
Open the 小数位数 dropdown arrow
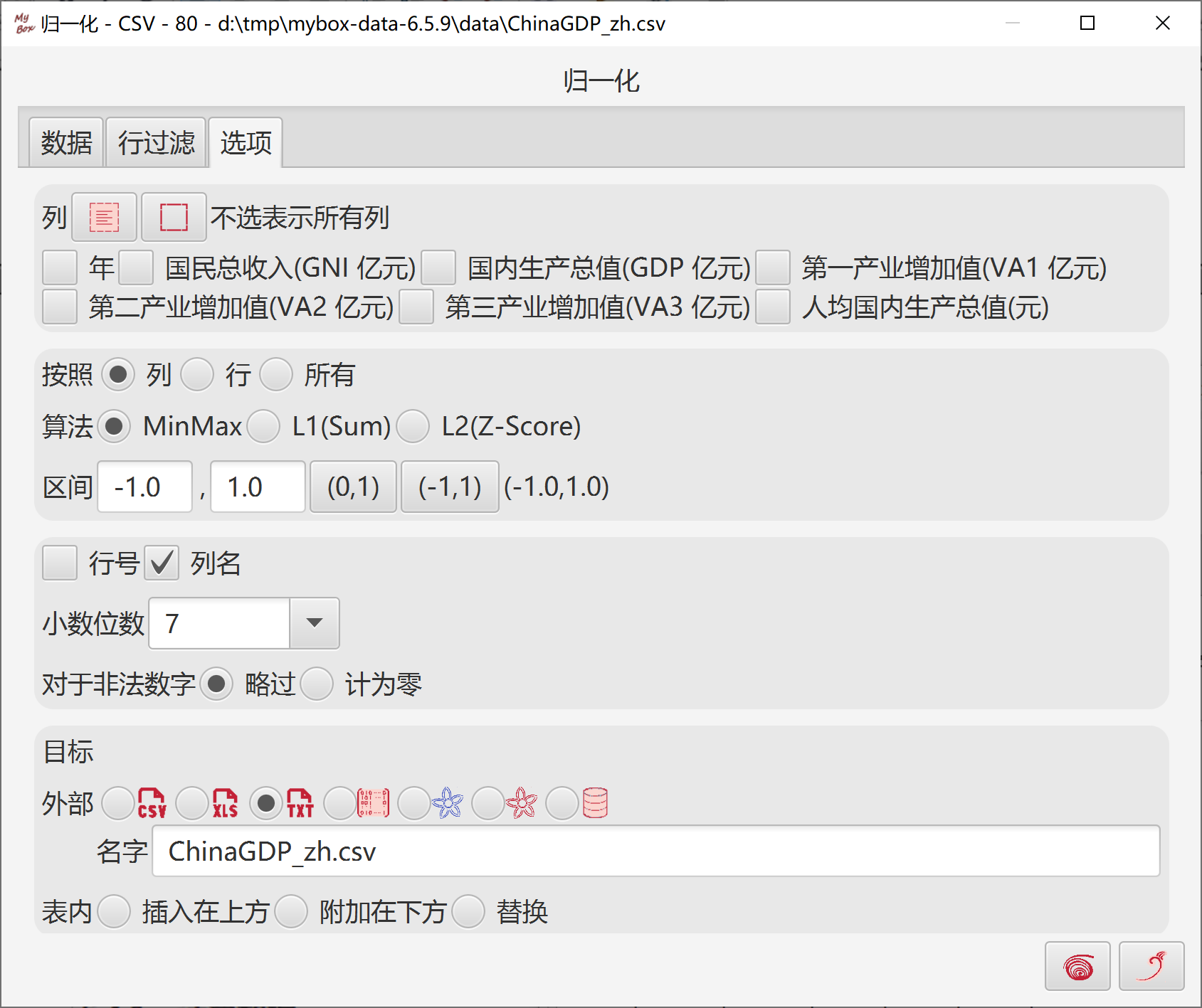click(315, 623)
